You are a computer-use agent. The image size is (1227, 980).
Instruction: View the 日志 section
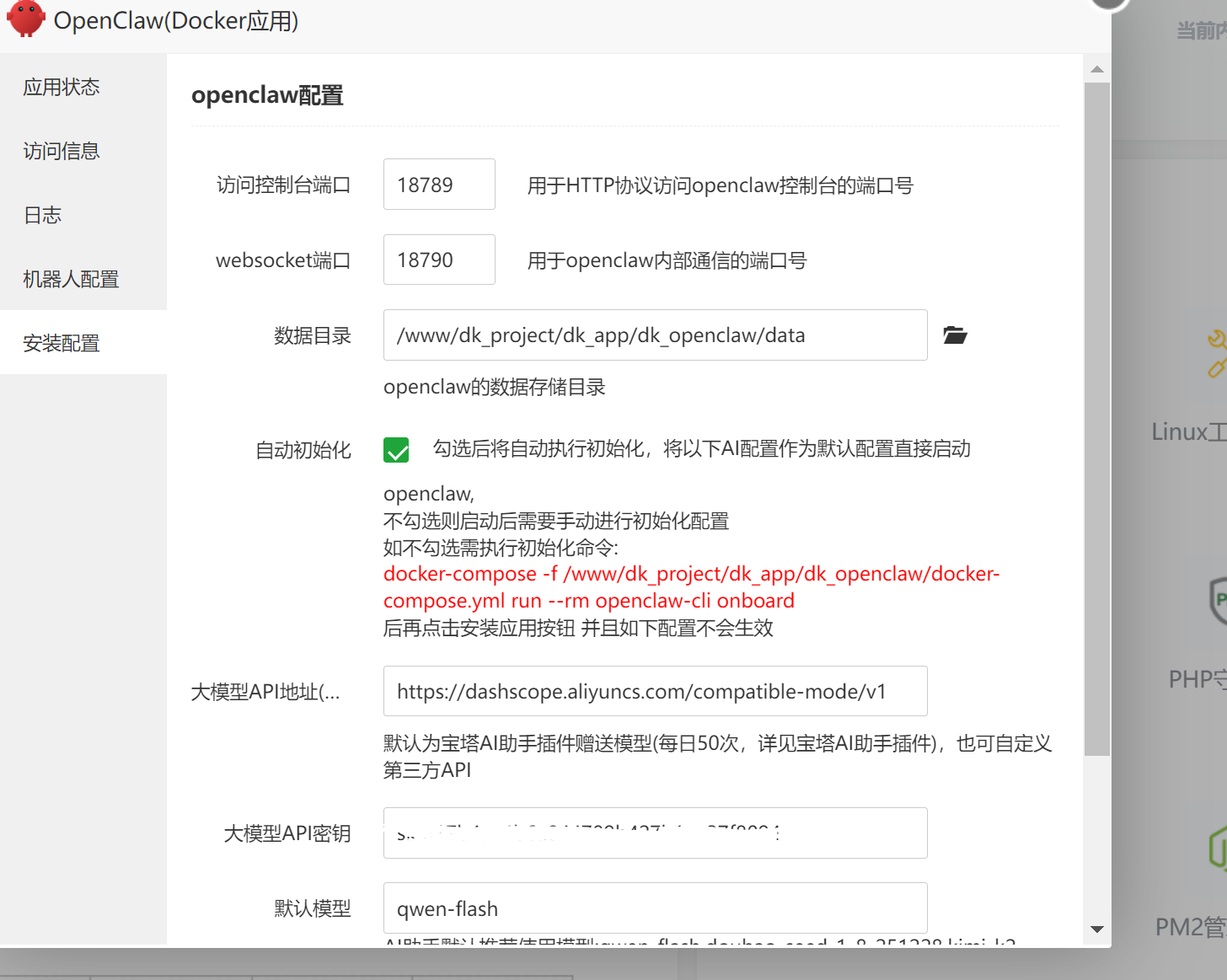[x=42, y=215]
